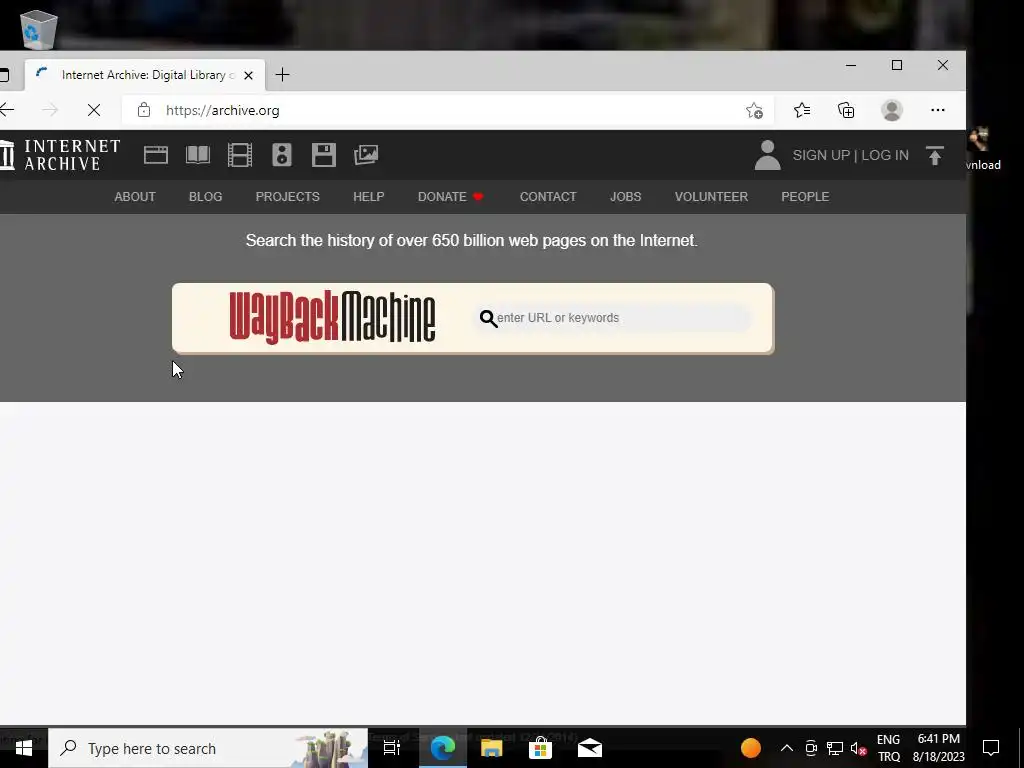
Task: Click the upload arrow icon
Action: 935,155
